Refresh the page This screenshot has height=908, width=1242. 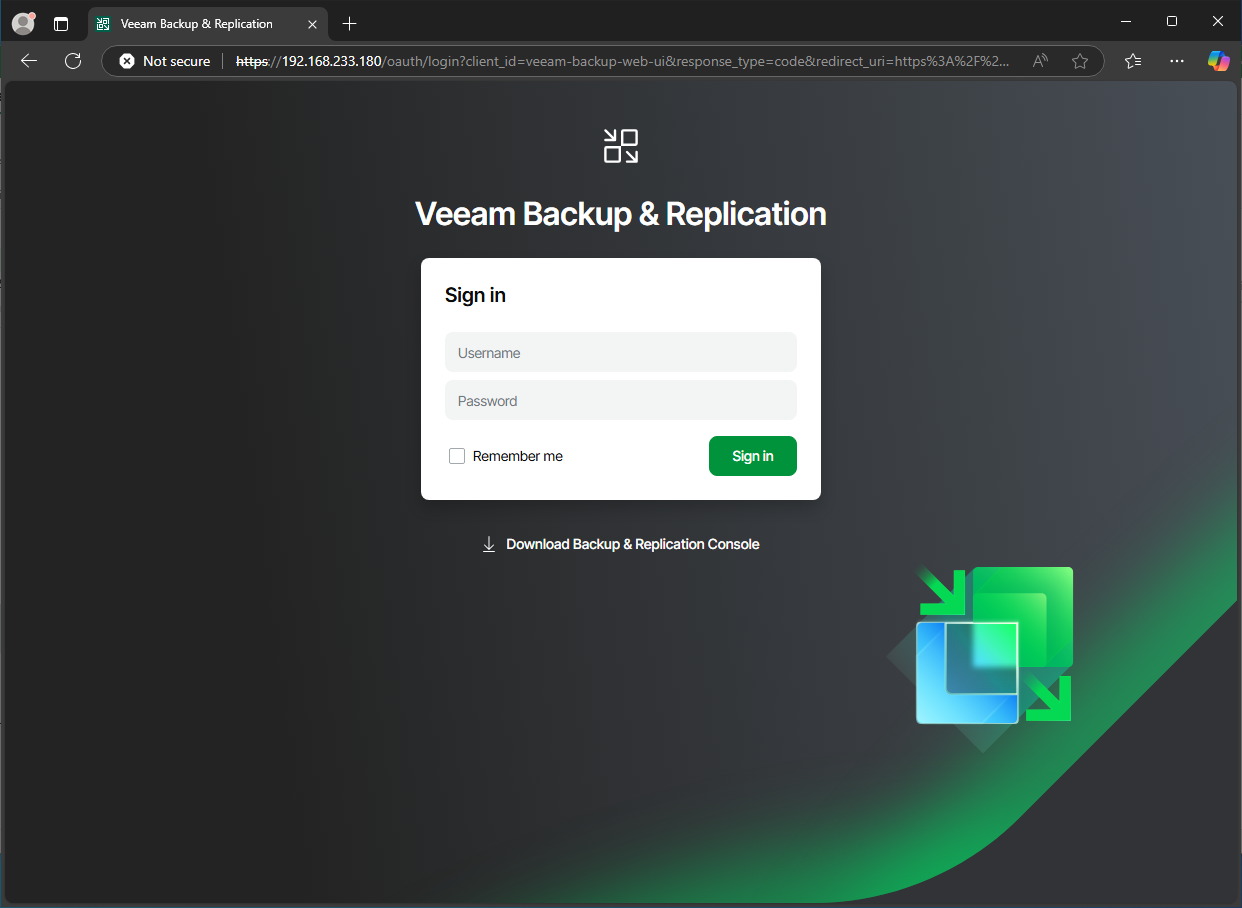(73, 61)
